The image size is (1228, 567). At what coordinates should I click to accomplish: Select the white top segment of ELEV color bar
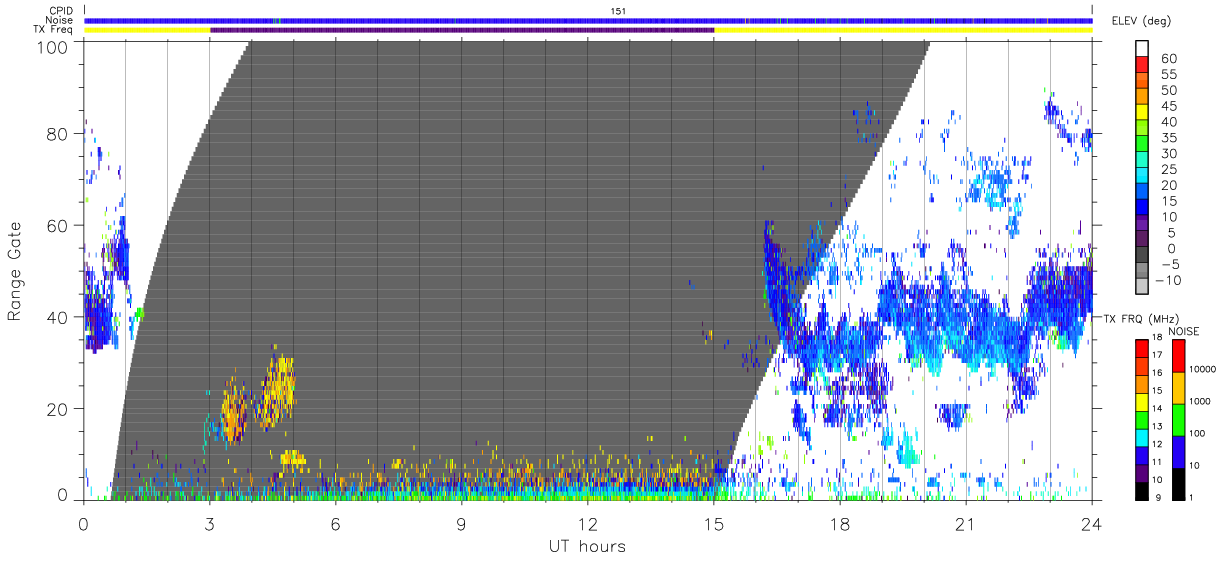coord(1143,49)
